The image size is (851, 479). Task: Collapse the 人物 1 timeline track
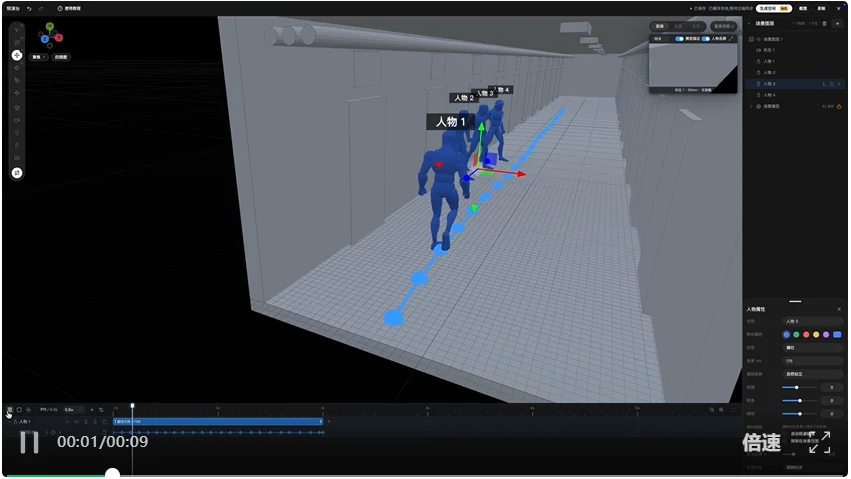(9, 421)
